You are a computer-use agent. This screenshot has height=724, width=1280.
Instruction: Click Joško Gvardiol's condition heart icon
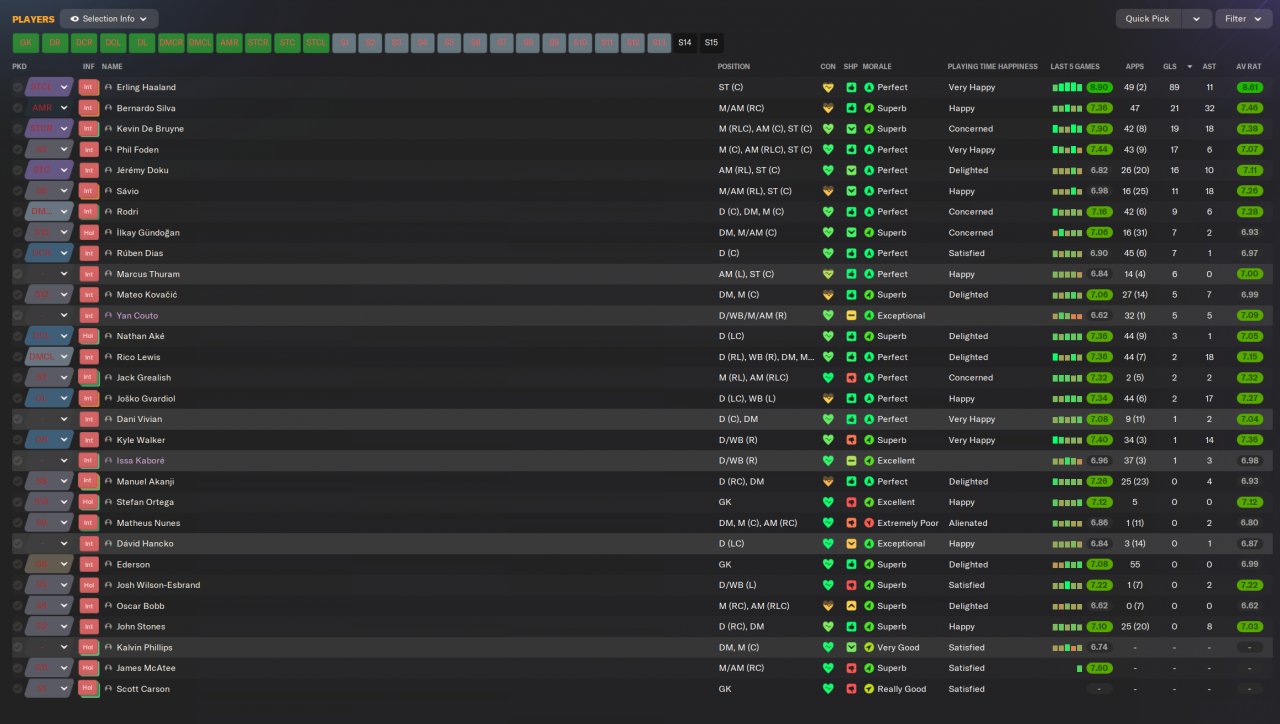[x=828, y=399]
